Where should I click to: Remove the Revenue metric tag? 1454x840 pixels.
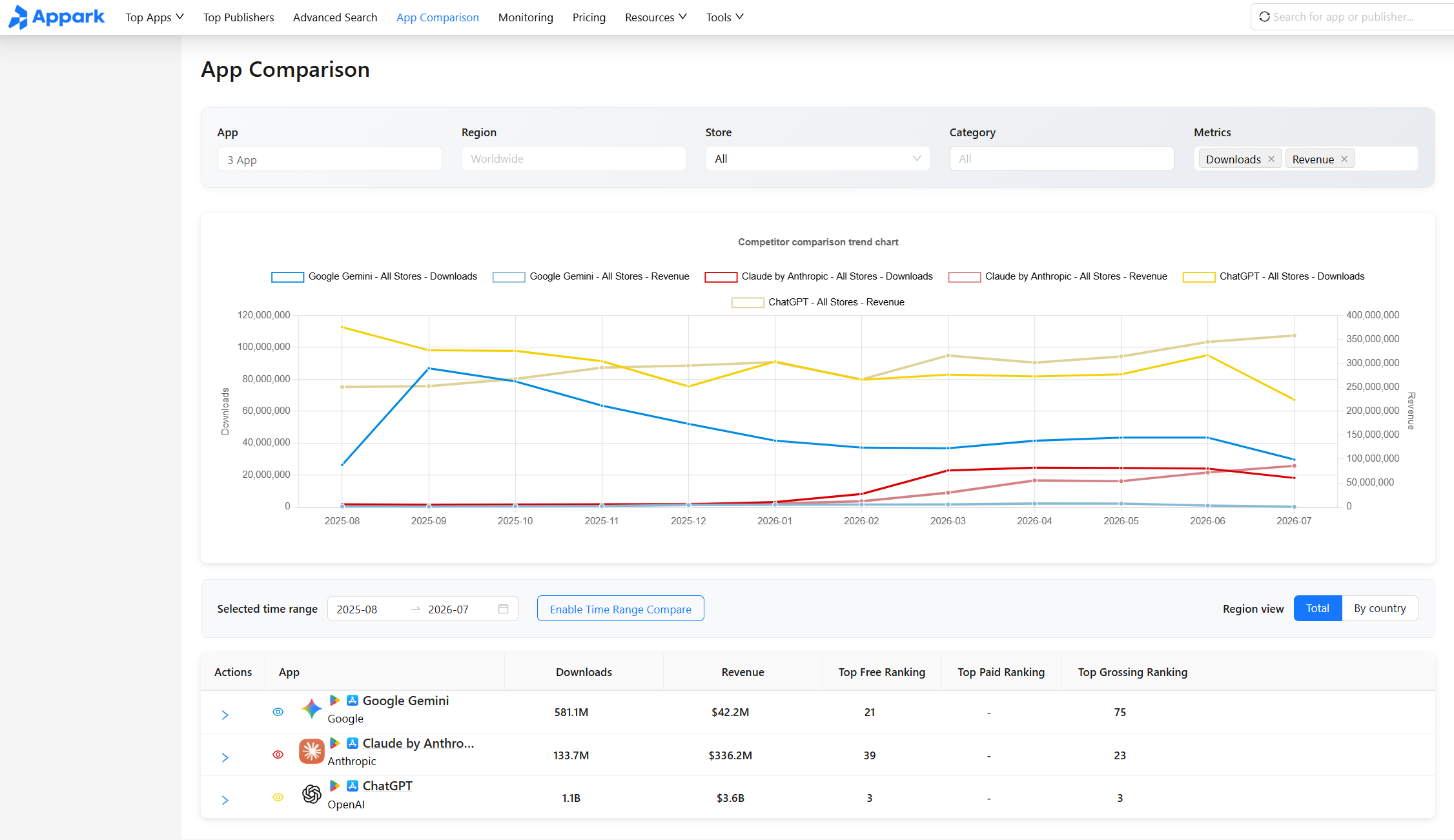pos(1344,159)
